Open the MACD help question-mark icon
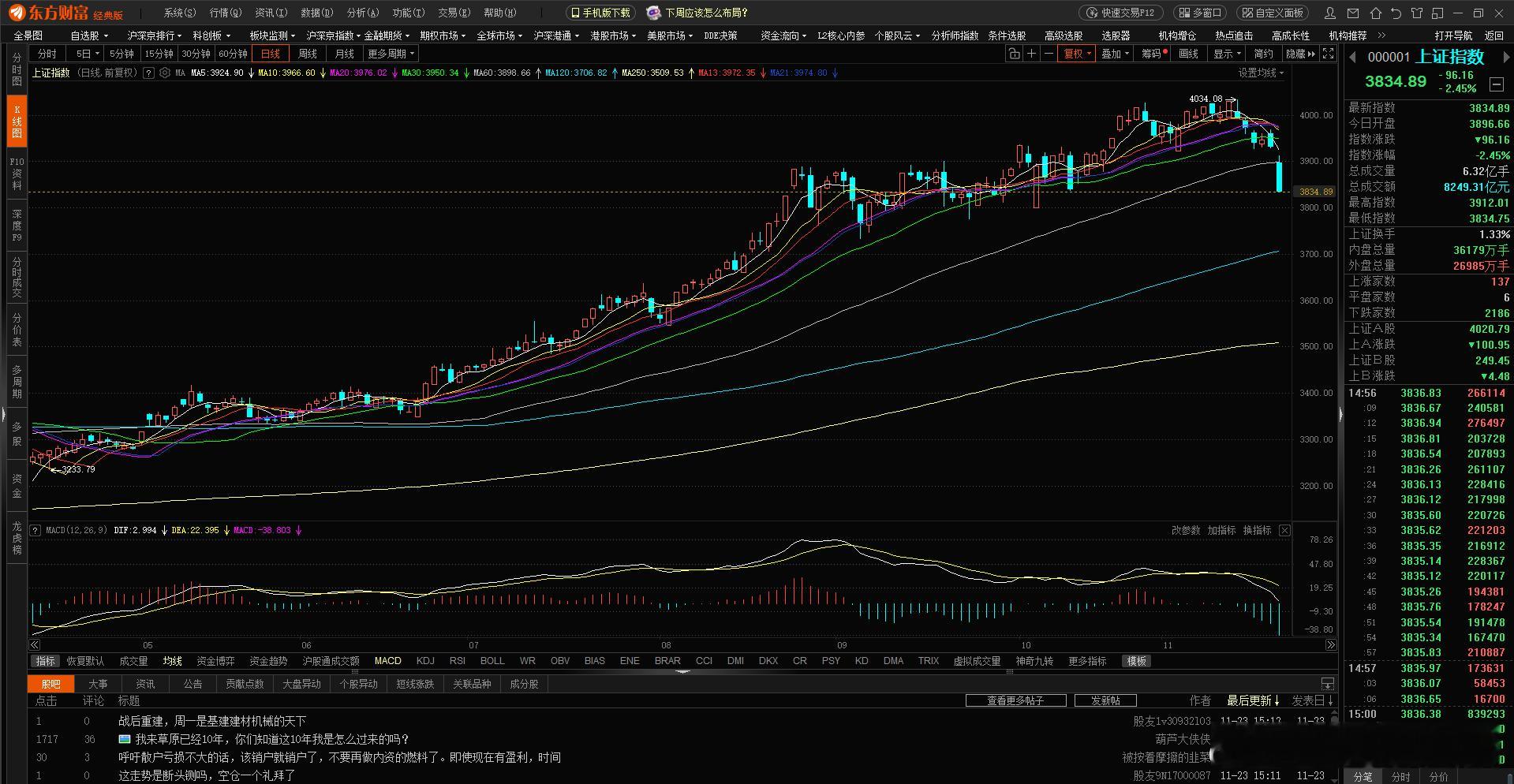The width and height of the screenshot is (1514, 784). point(36,530)
